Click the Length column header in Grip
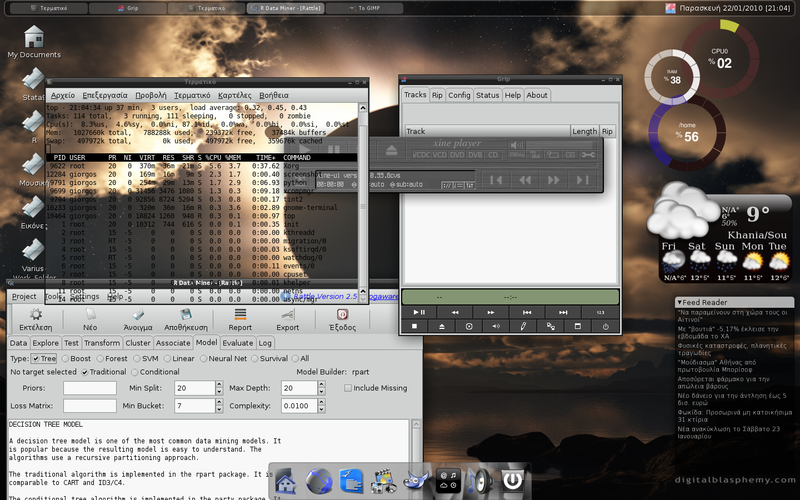Viewport: 800px width, 500px height. click(x=584, y=131)
